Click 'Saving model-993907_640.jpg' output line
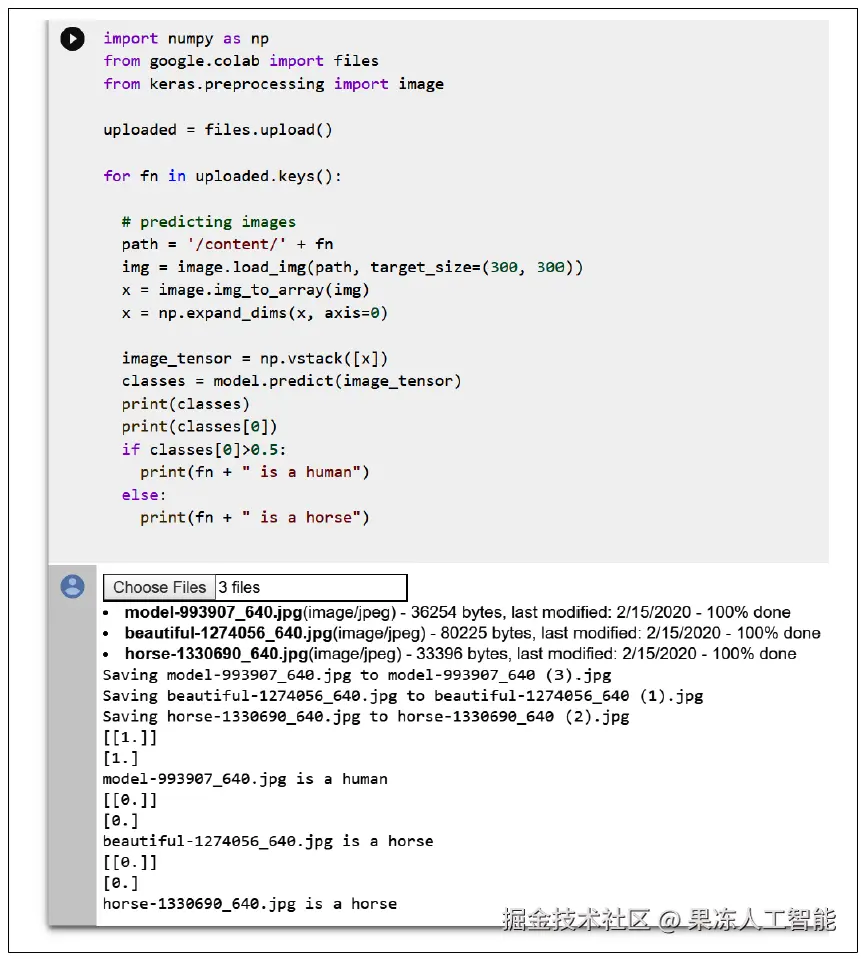The image size is (862, 959). (x=357, y=675)
